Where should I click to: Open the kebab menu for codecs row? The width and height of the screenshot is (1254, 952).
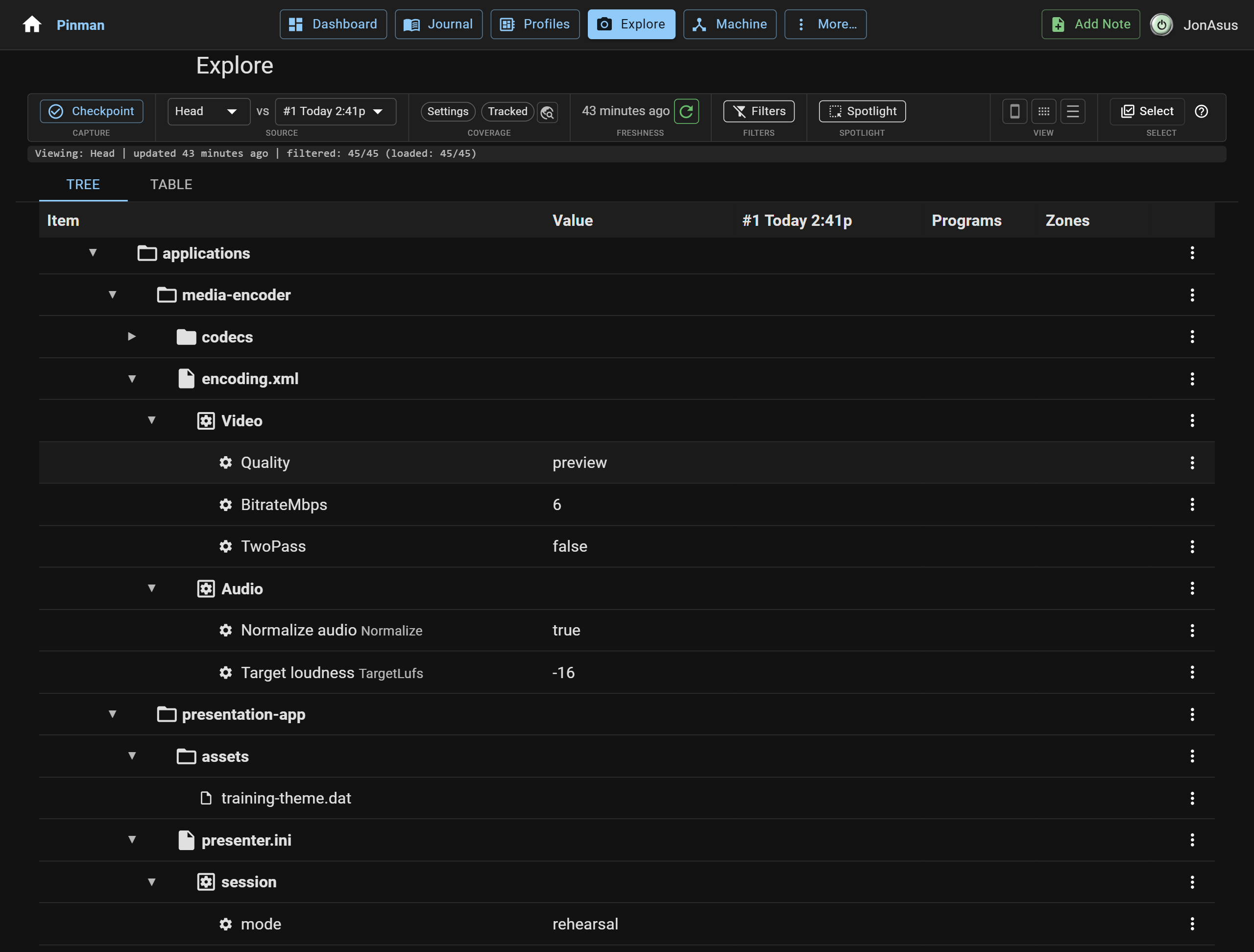(1192, 337)
